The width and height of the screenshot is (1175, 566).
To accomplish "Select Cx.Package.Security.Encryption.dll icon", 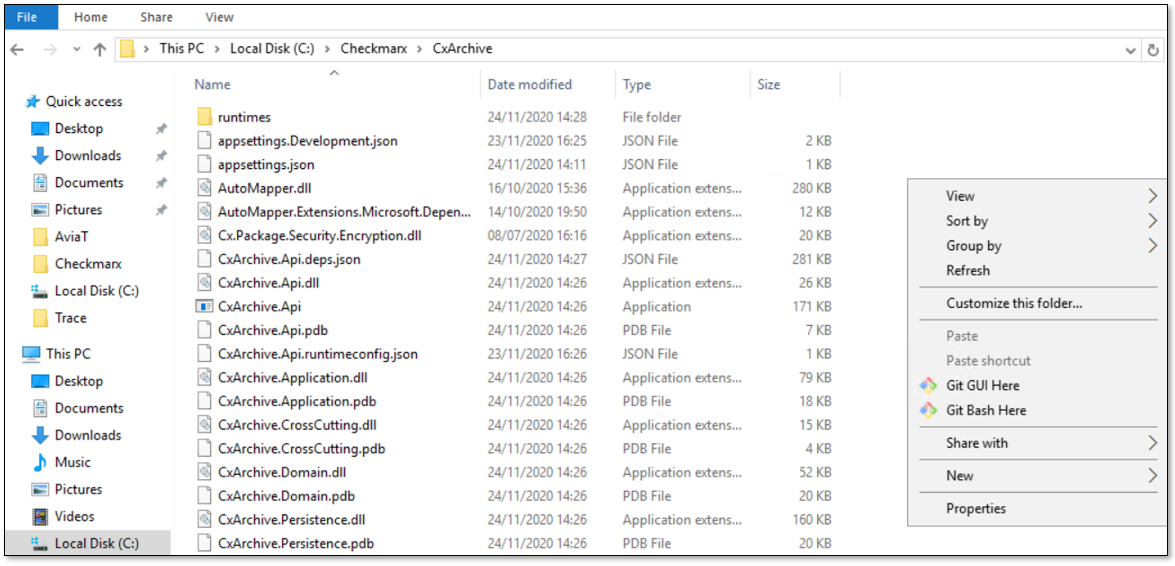I will tap(205, 235).
